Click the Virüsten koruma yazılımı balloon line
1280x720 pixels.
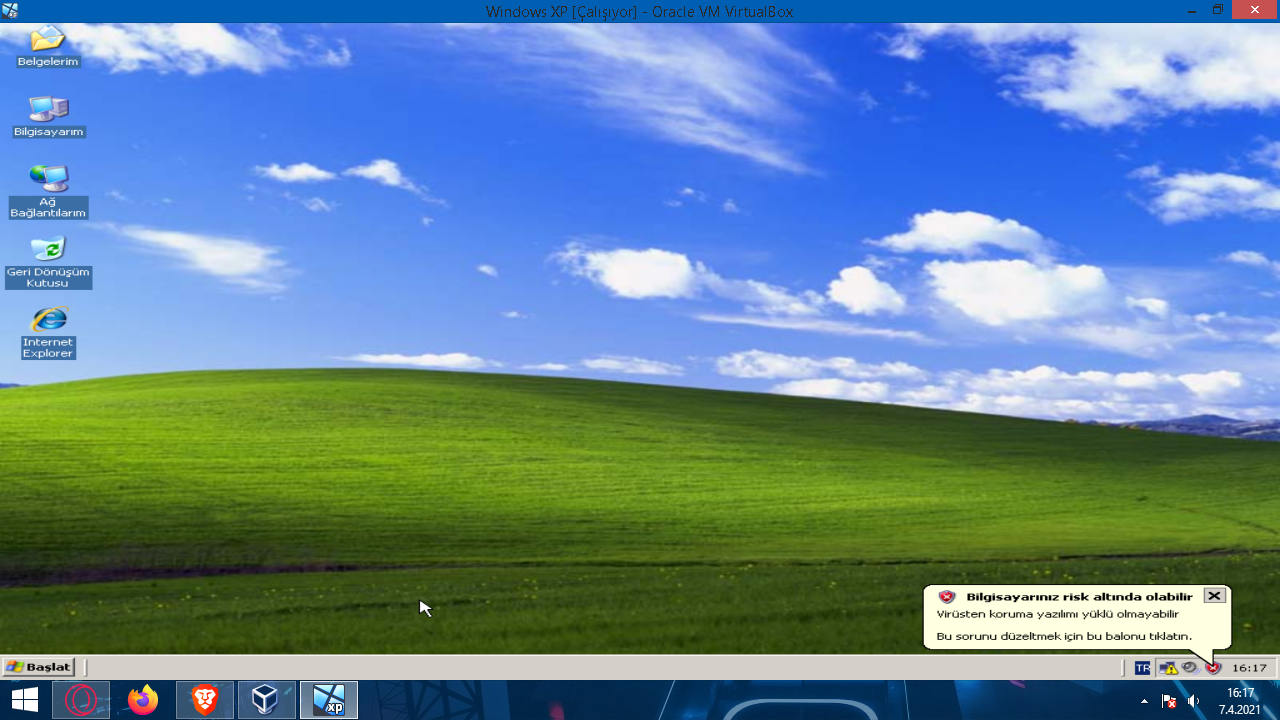1057,614
